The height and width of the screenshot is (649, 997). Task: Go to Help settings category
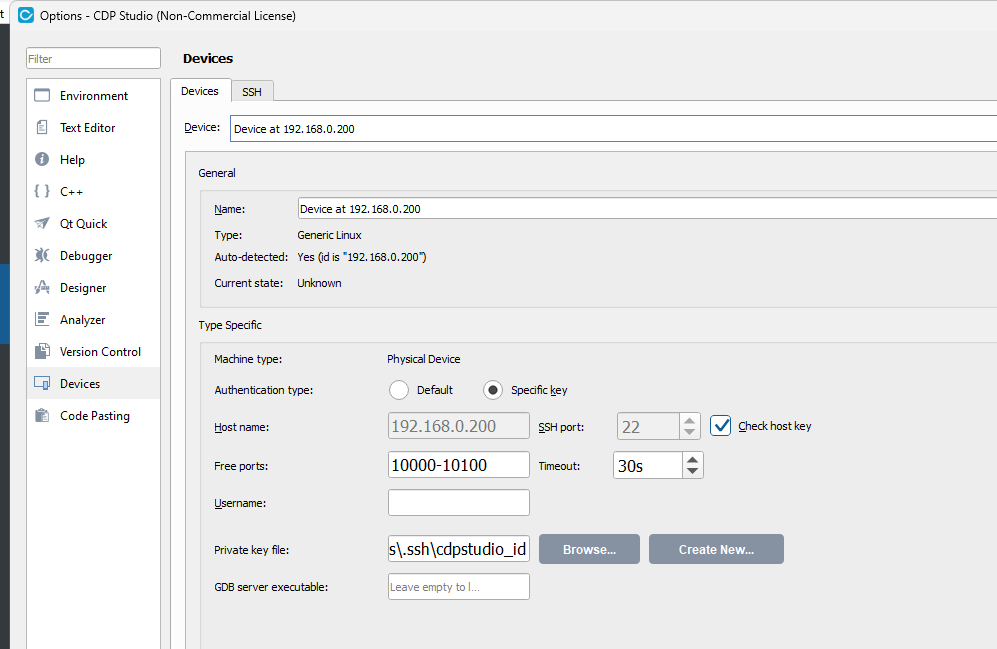93,160
